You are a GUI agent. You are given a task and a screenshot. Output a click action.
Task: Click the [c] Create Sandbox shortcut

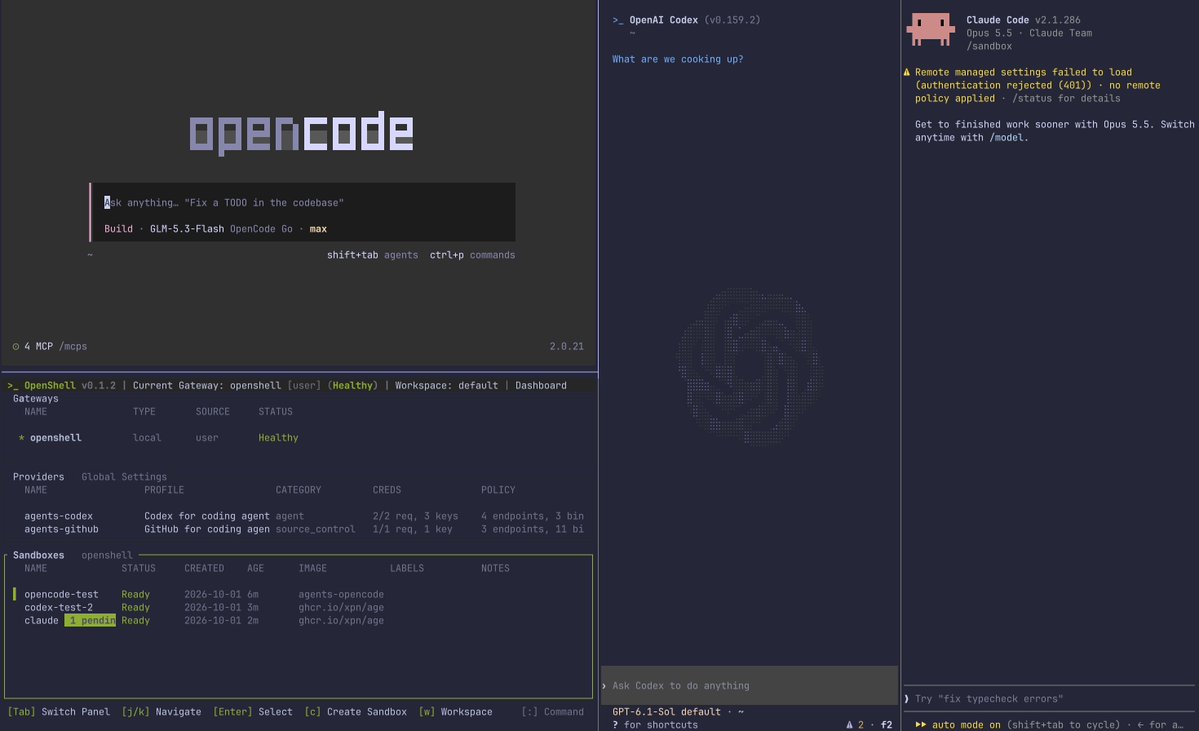coord(356,712)
